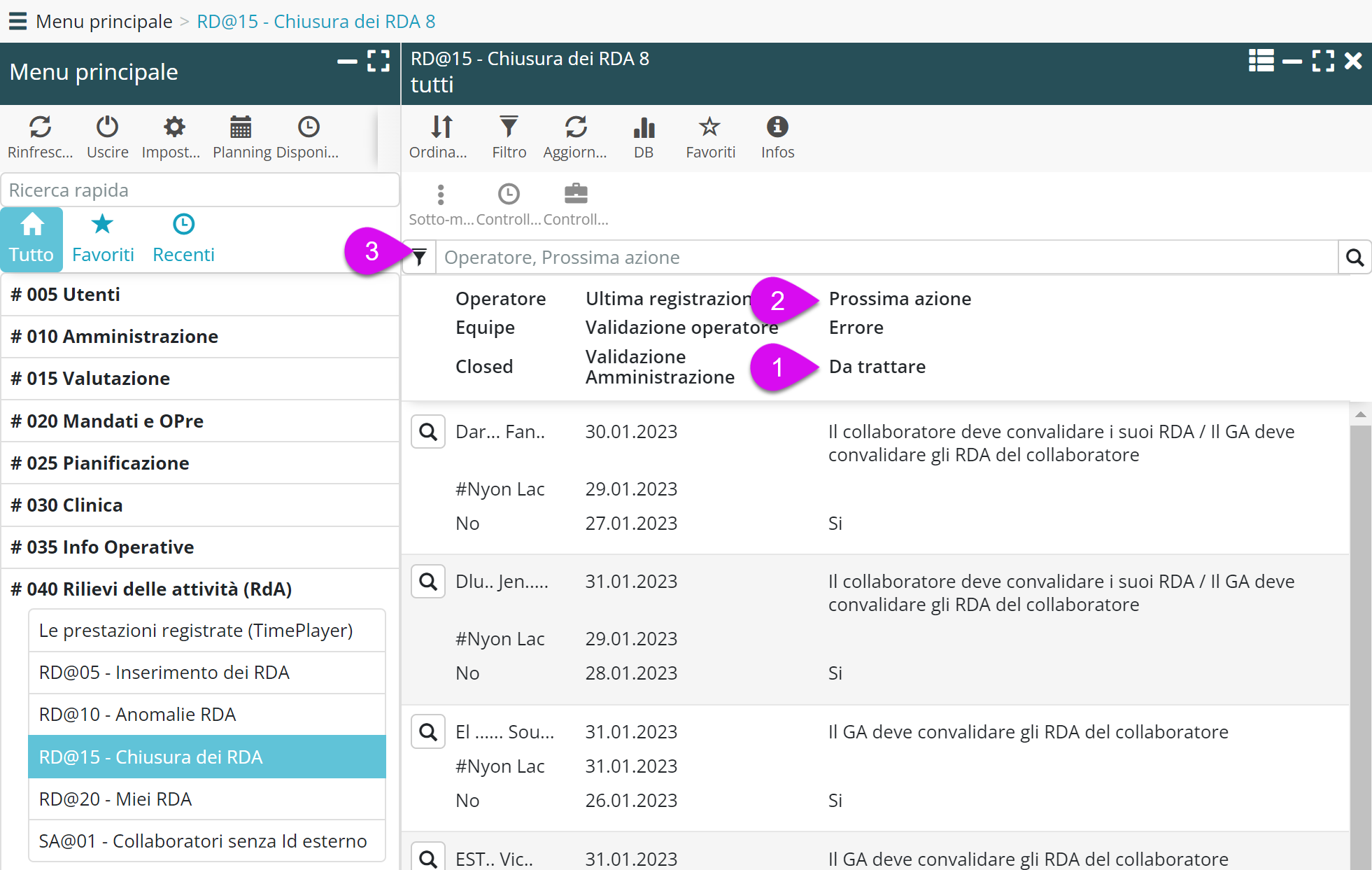Open the DB chart icon
1372x870 pixels.
coord(643,127)
